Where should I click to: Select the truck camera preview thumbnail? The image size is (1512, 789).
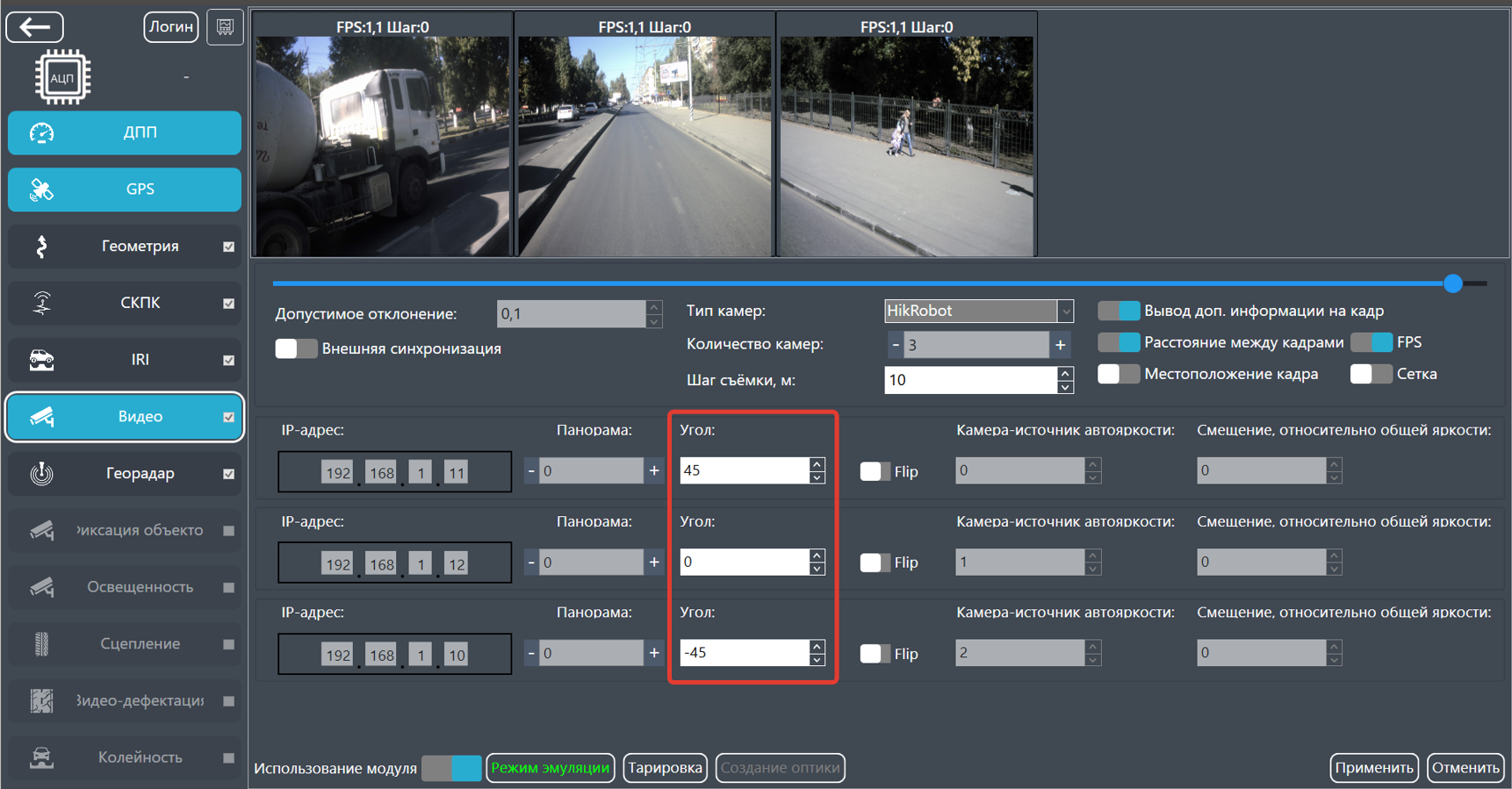(383, 145)
